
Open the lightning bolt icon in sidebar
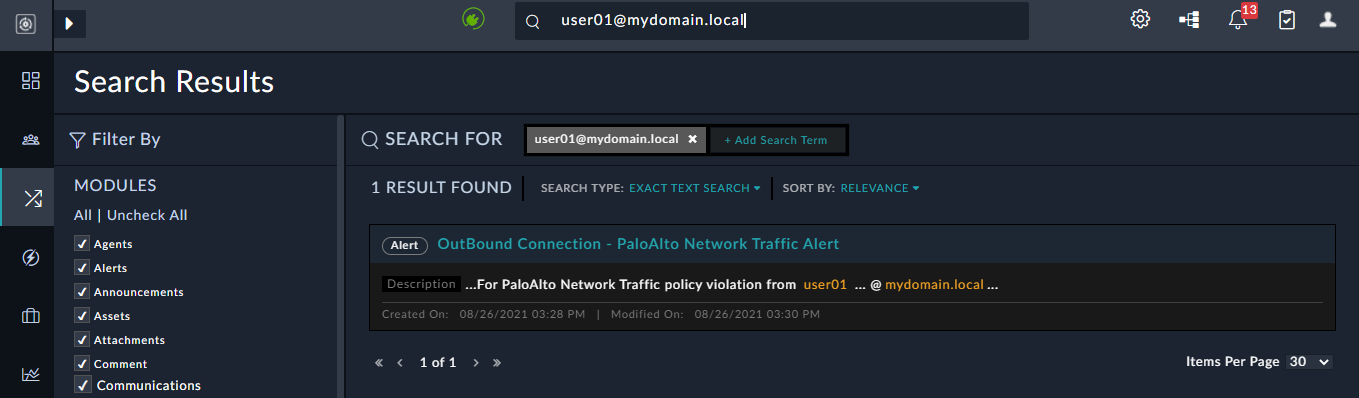coord(31,258)
